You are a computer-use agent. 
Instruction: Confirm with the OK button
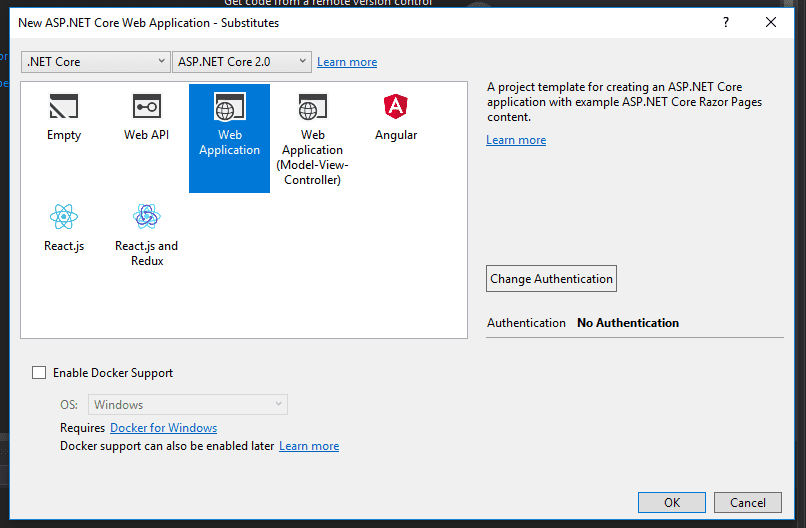click(x=671, y=502)
